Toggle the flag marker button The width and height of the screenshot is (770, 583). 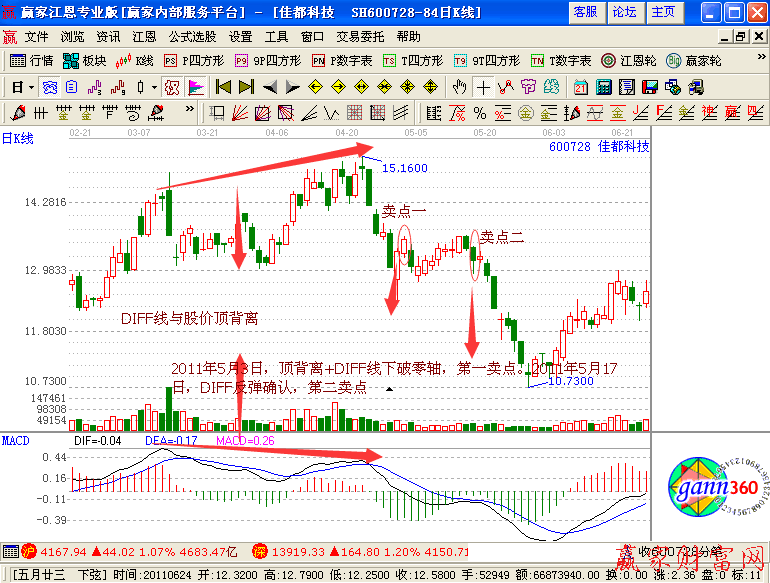[x=194, y=86]
